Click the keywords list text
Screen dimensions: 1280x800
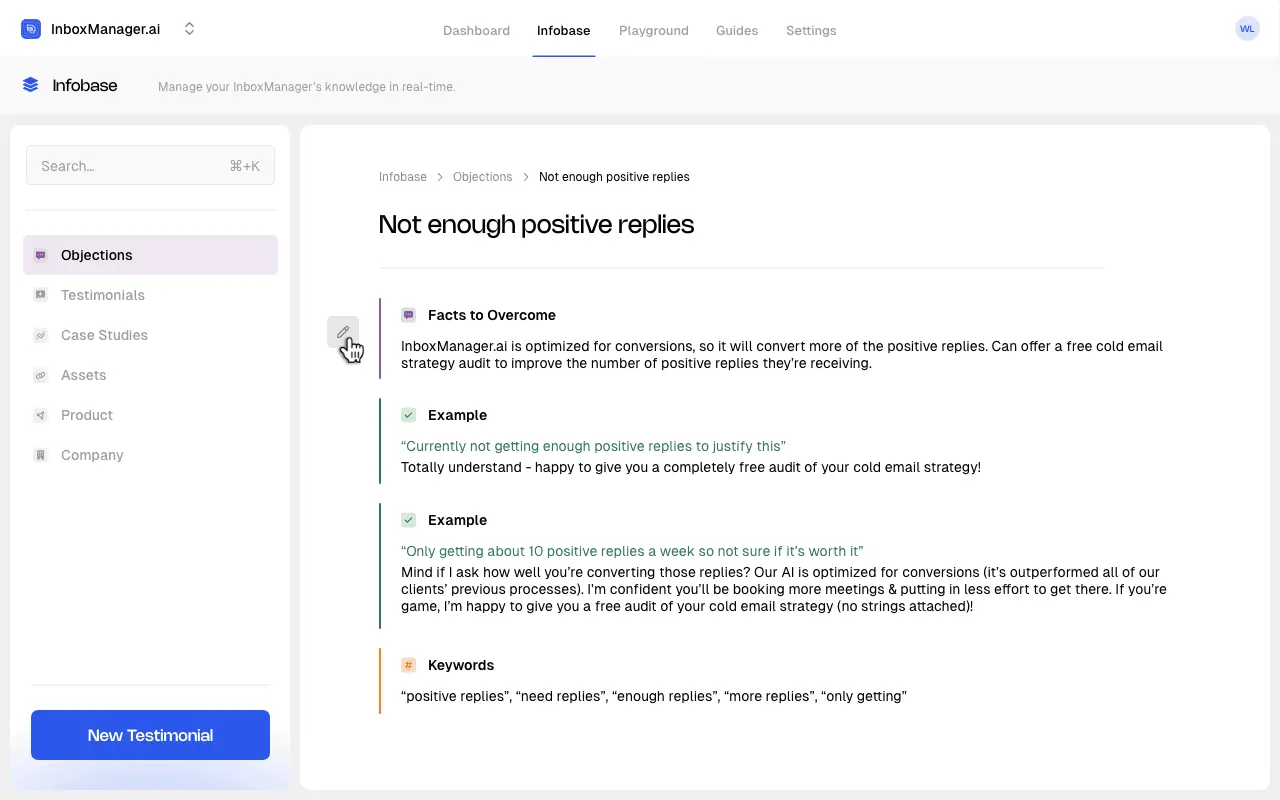pos(654,696)
